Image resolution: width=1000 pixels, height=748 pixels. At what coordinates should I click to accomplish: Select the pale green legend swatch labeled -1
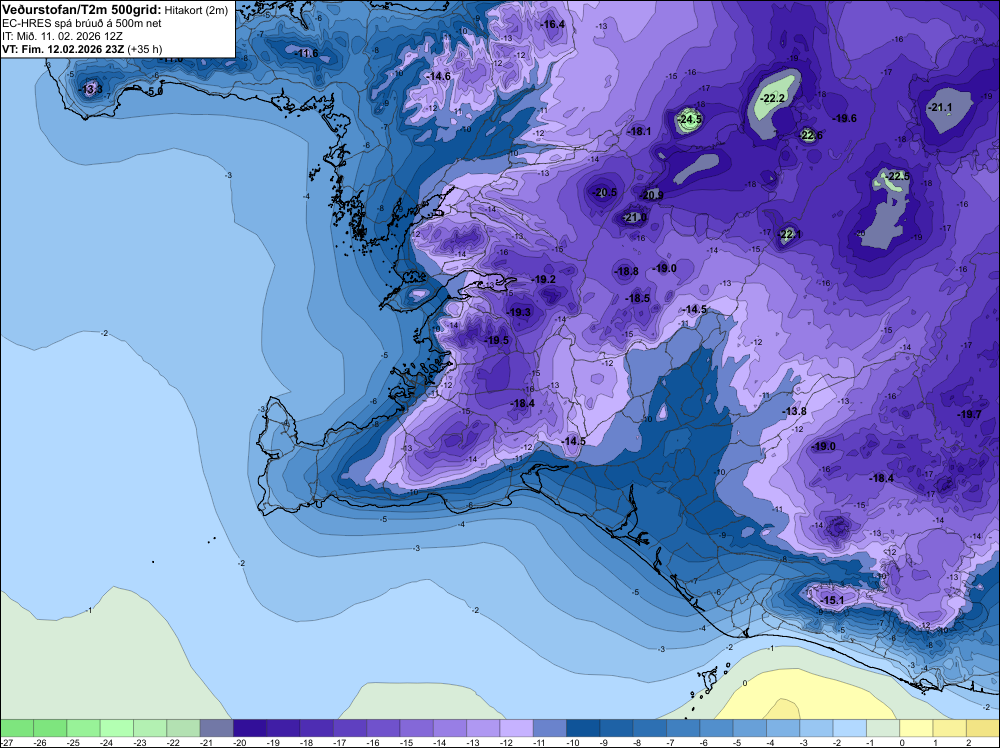883,728
